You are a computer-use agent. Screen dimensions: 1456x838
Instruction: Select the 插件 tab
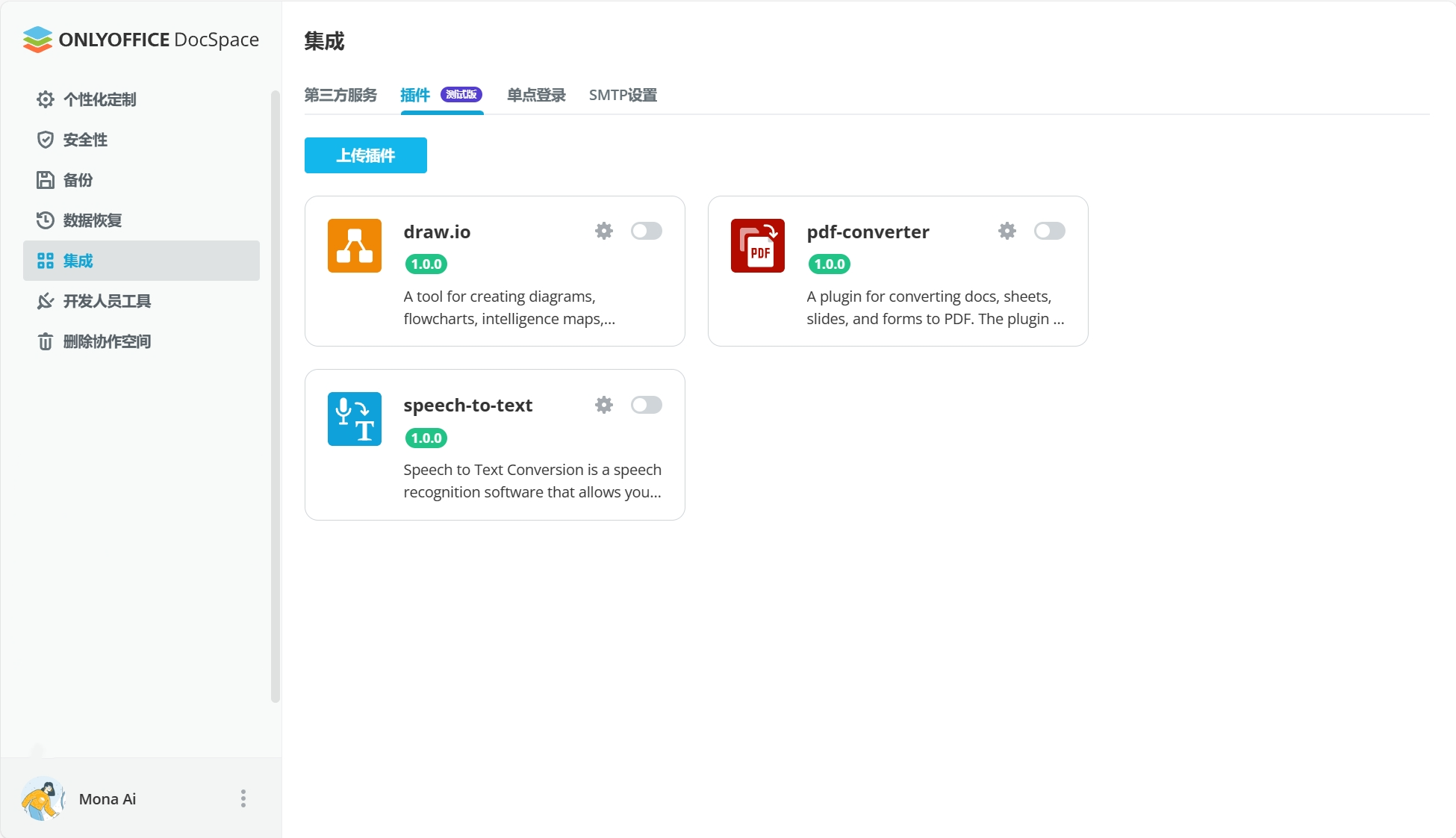(x=415, y=95)
